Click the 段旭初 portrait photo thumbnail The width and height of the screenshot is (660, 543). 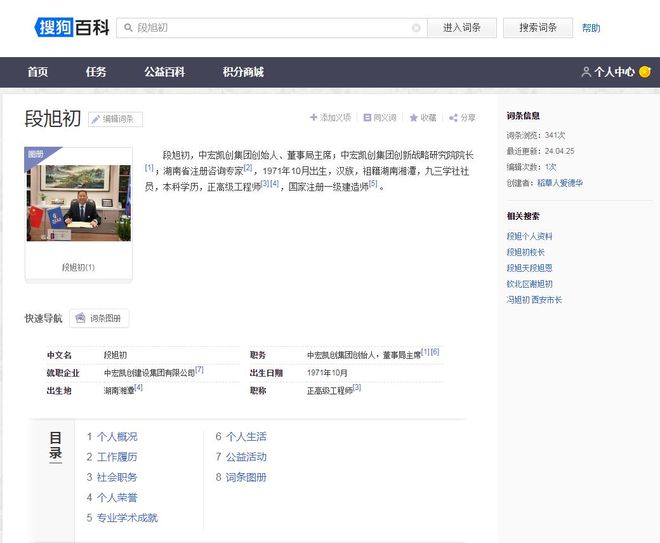pyautogui.click(x=79, y=203)
